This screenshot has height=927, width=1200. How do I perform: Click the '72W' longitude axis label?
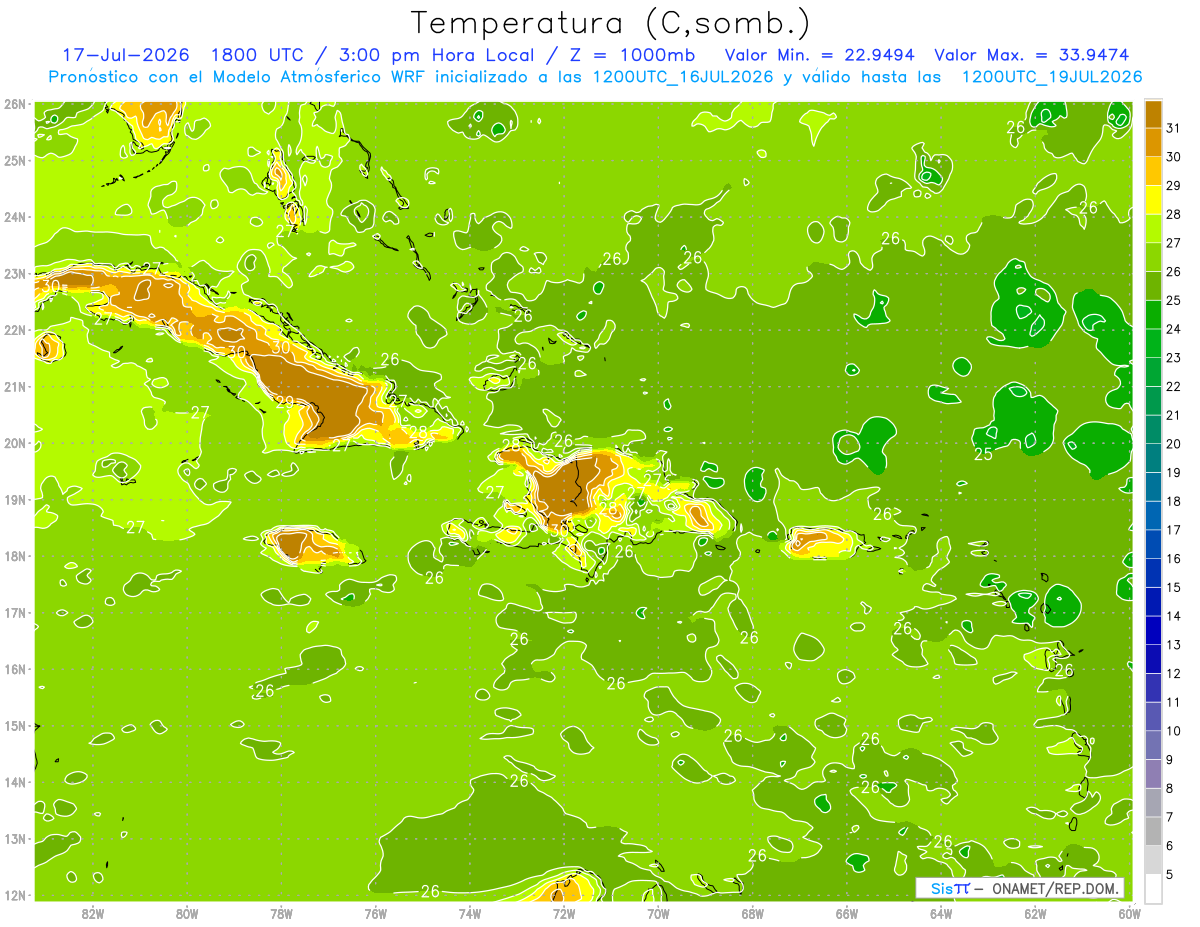(564, 912)
